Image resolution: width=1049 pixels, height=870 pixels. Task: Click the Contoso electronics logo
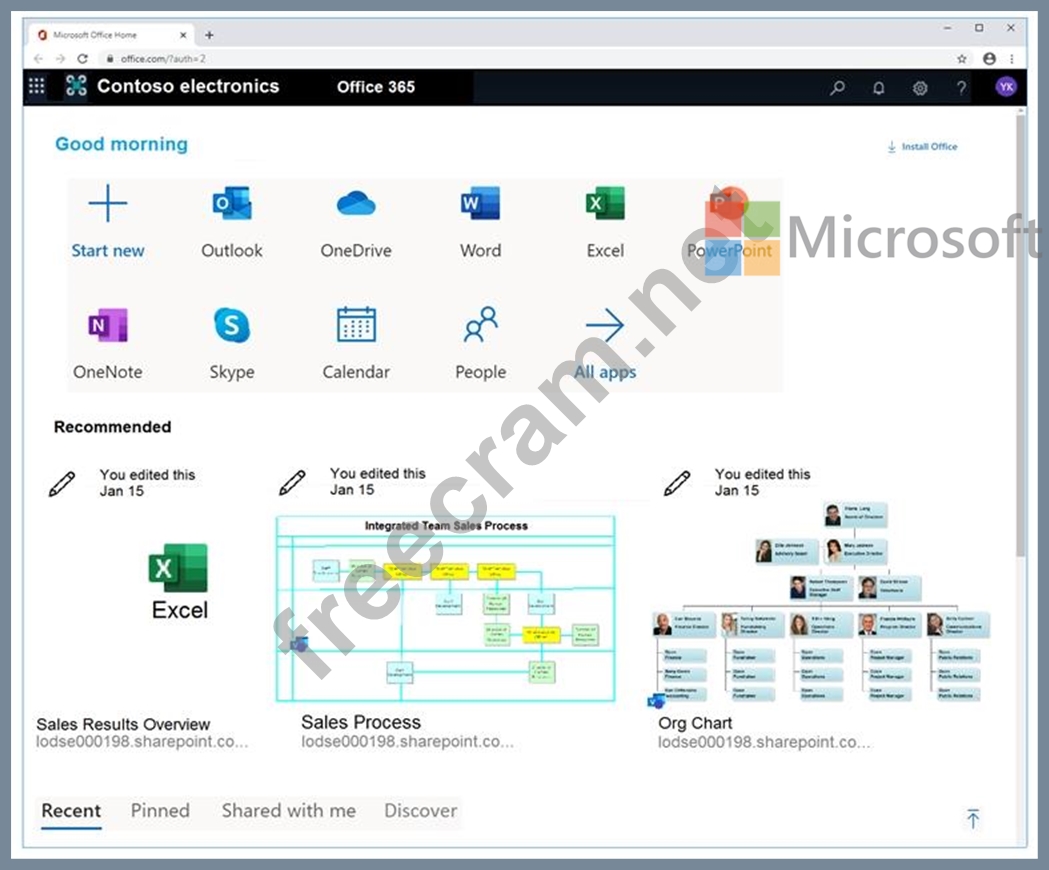76,86
